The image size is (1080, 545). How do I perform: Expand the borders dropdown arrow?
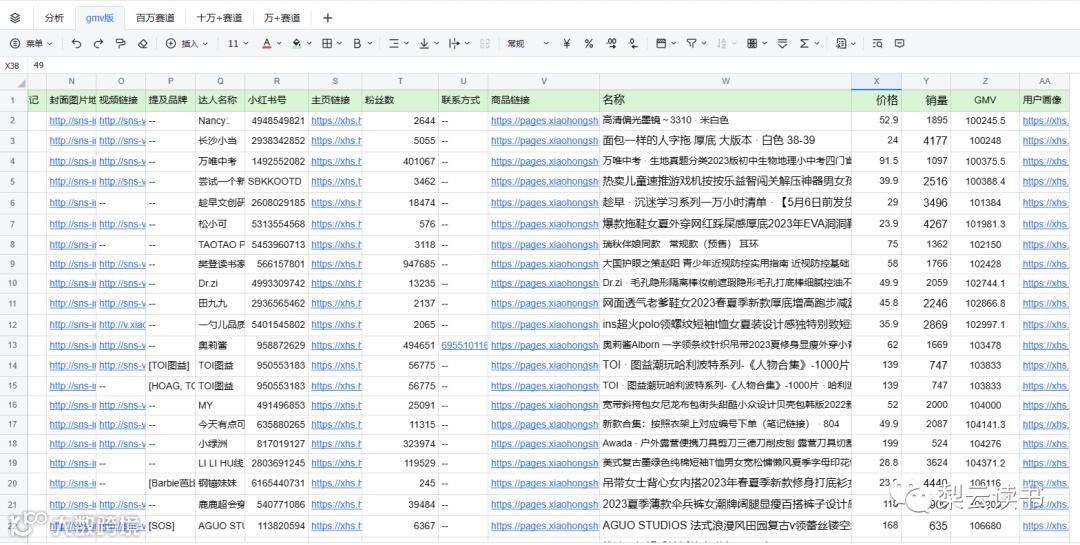340,43
